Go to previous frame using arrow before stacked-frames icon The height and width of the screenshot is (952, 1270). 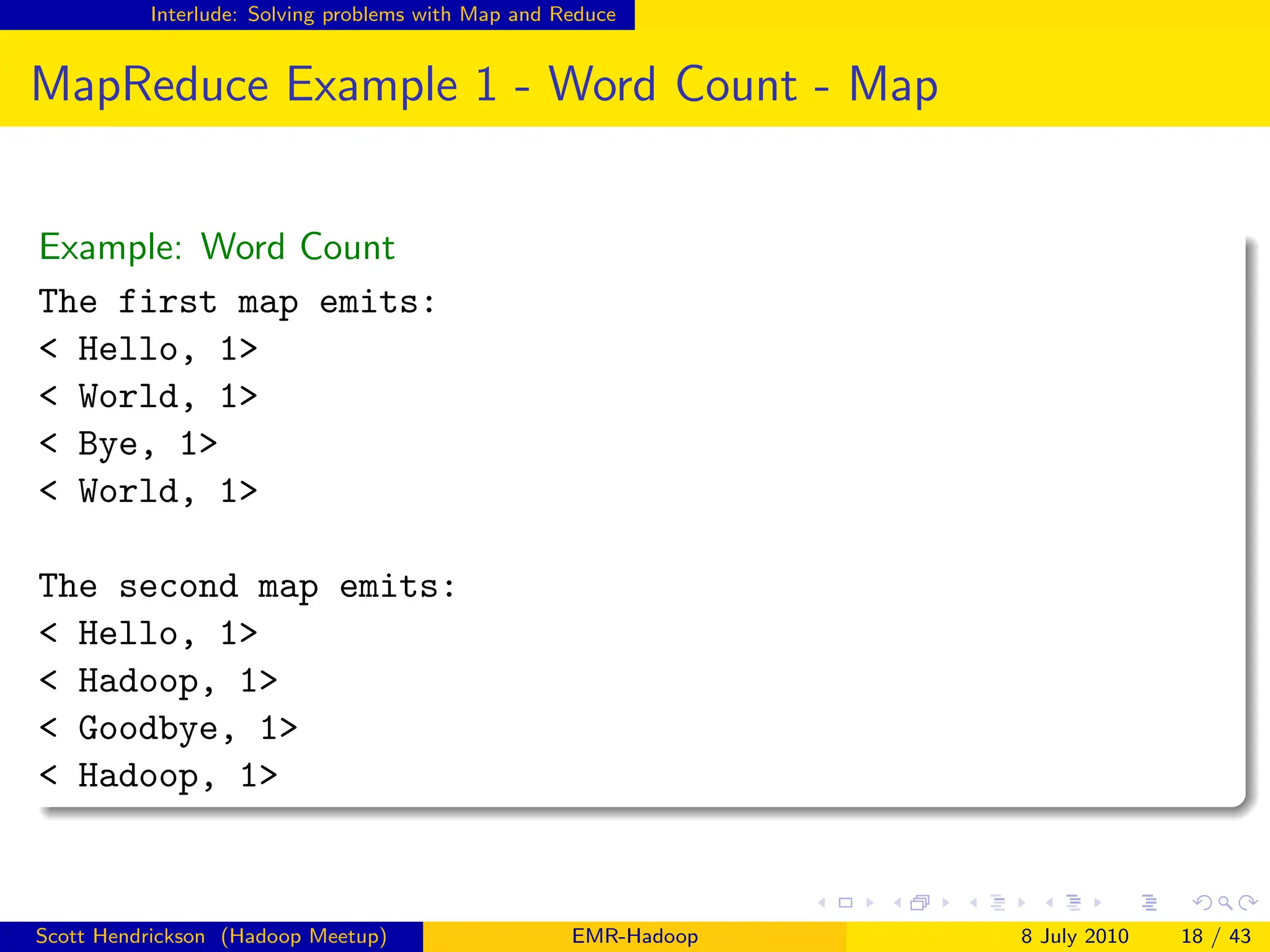(x=897, y=903)
